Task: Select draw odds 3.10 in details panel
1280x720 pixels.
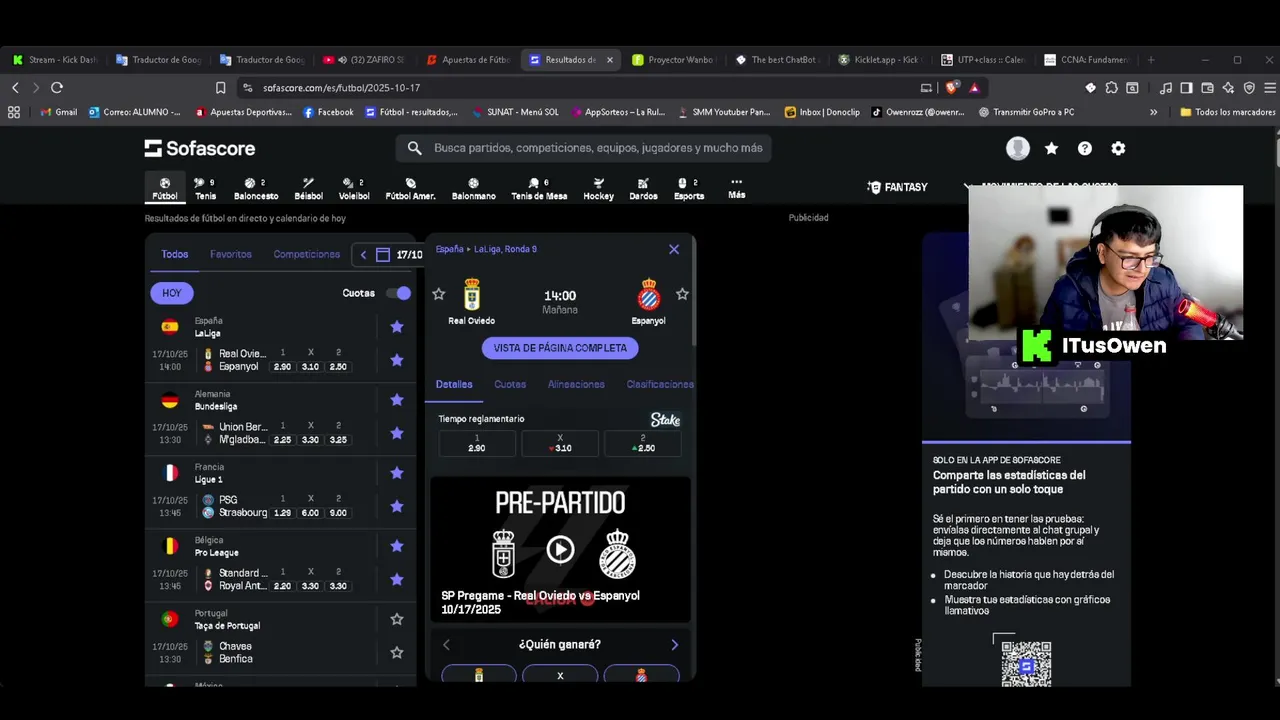Action: [x=560, y=443]
